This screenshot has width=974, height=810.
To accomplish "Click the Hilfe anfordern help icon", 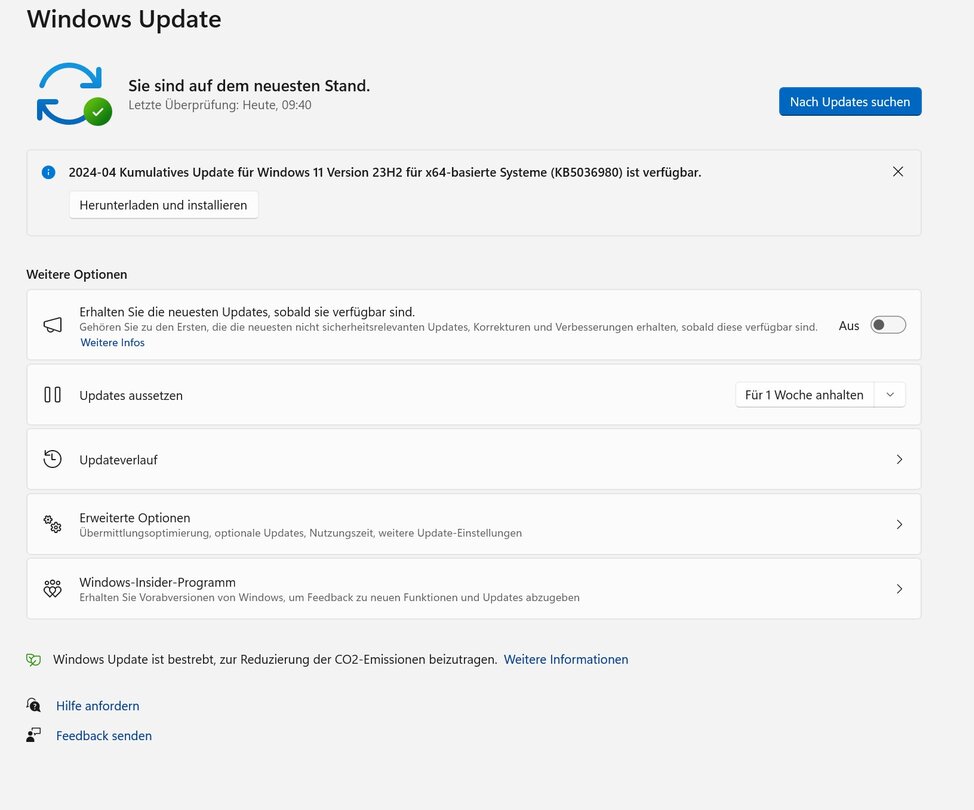I will 34,706.
